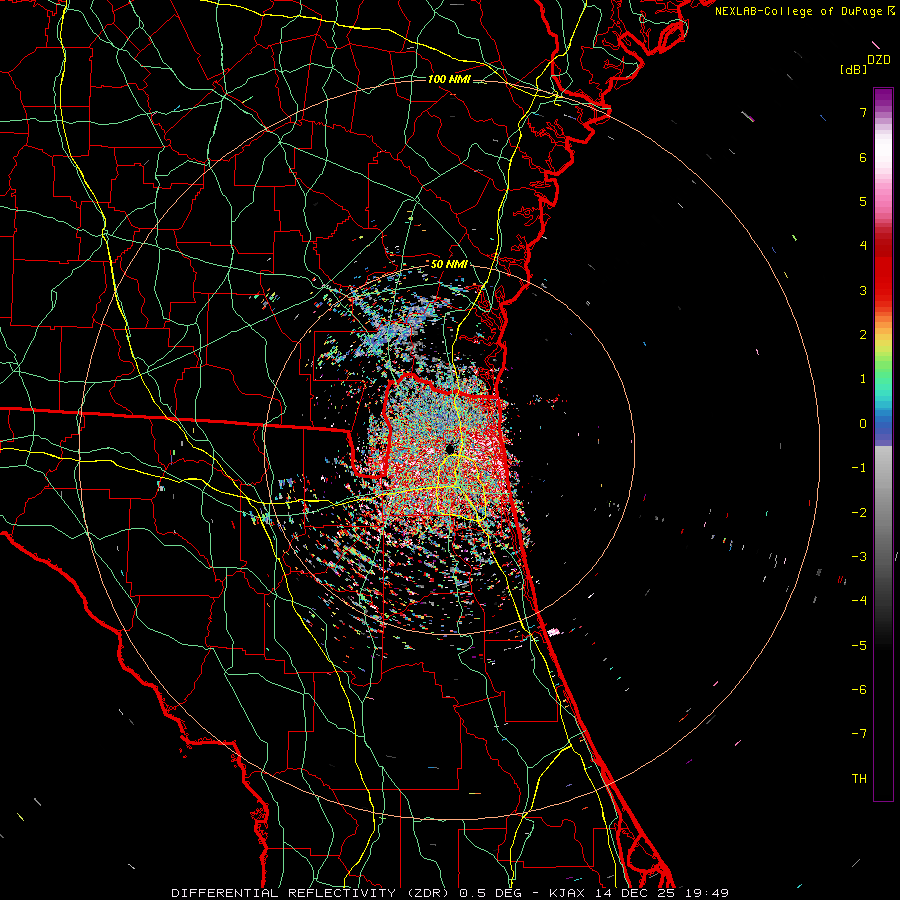The image size is (900, 900).
Task: Click the -6 value on the color scale
Action: (859, 690)
